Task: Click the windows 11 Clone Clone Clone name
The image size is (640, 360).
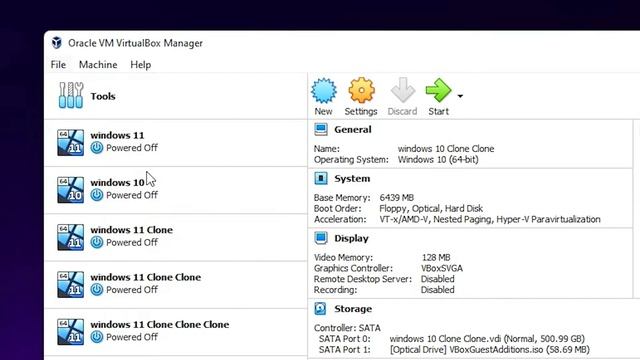Action: click(x=160, y=324)
